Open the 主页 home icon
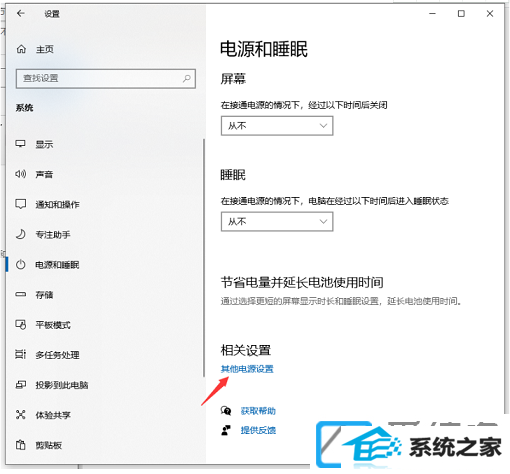This screenshot has height=474, width=510. coord(21,49)
